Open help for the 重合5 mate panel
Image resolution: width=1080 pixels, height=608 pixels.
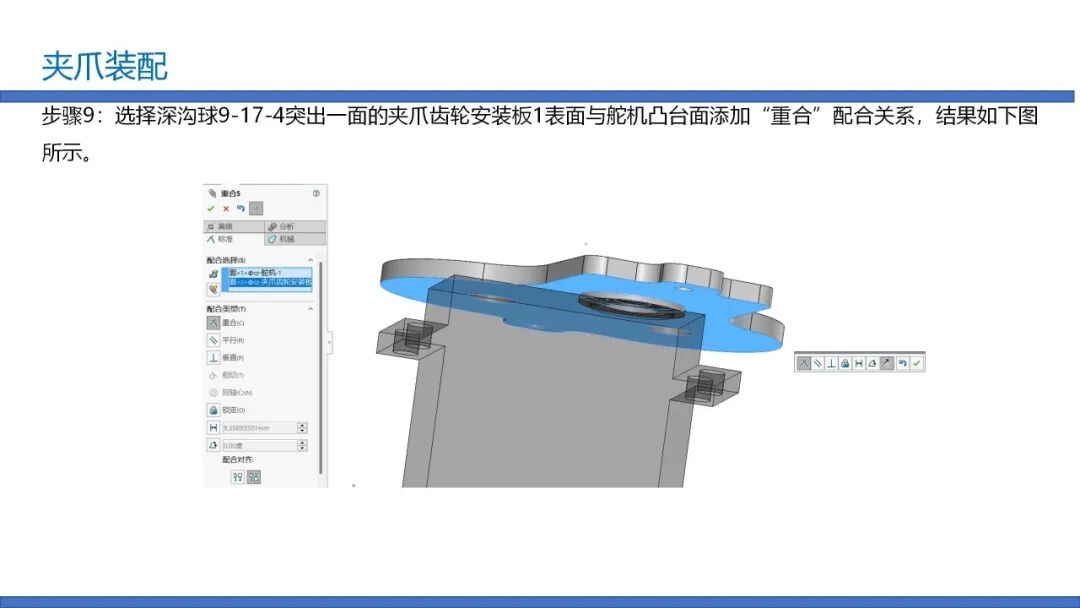click(316, 193)
